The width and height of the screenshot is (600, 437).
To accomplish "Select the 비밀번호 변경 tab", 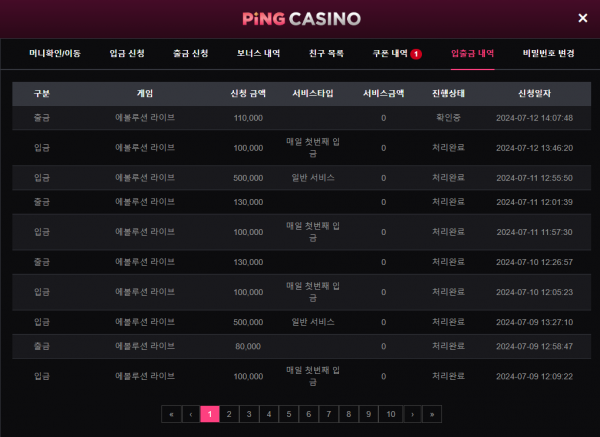I will tap(548, 53).
